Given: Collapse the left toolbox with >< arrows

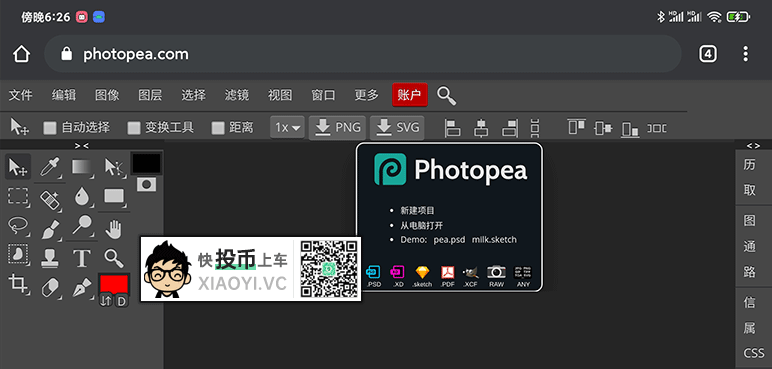Looking at the screenshot, I should click(82, 145).
